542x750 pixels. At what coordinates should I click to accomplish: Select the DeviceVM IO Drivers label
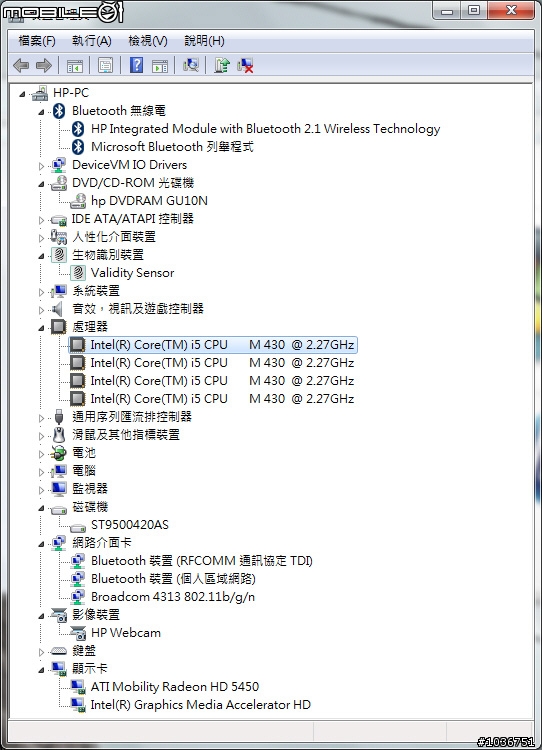[129, 165]
